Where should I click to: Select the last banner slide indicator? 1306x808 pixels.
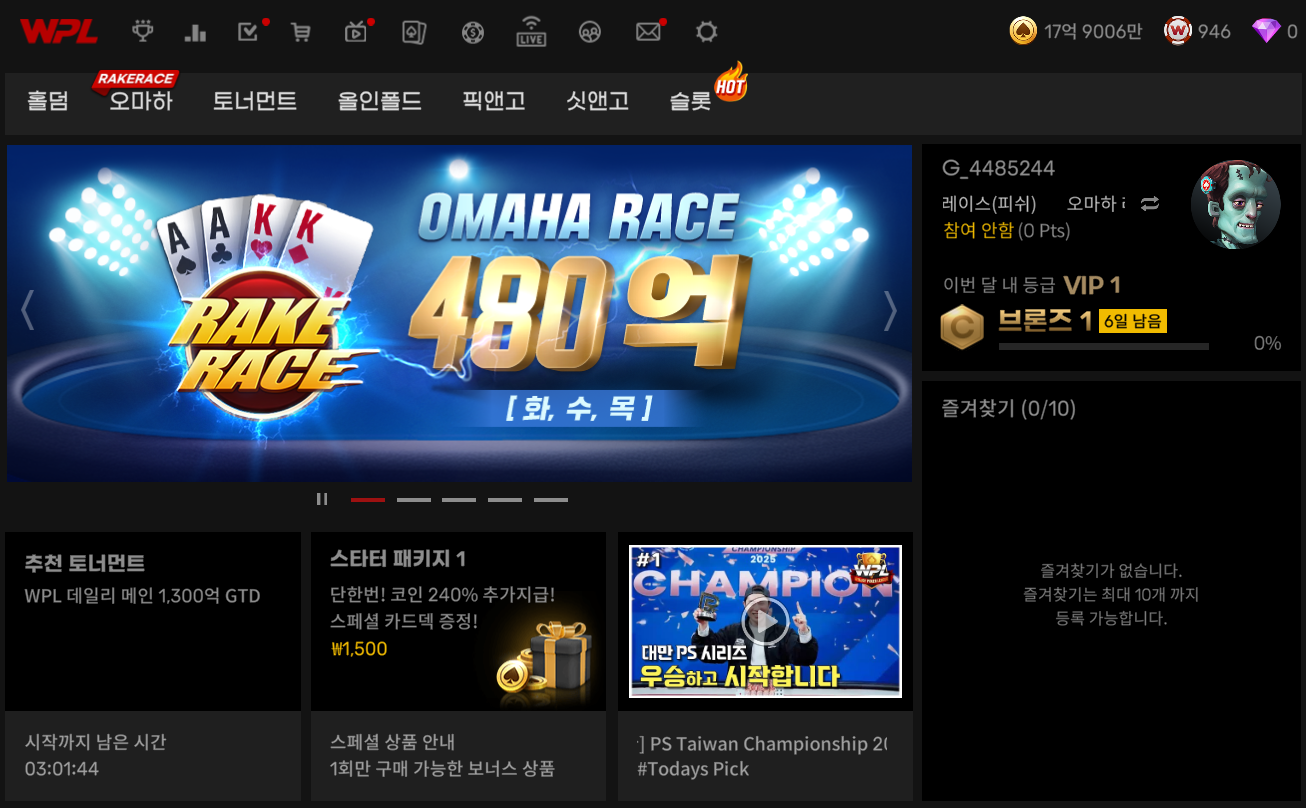click(550, 499)
